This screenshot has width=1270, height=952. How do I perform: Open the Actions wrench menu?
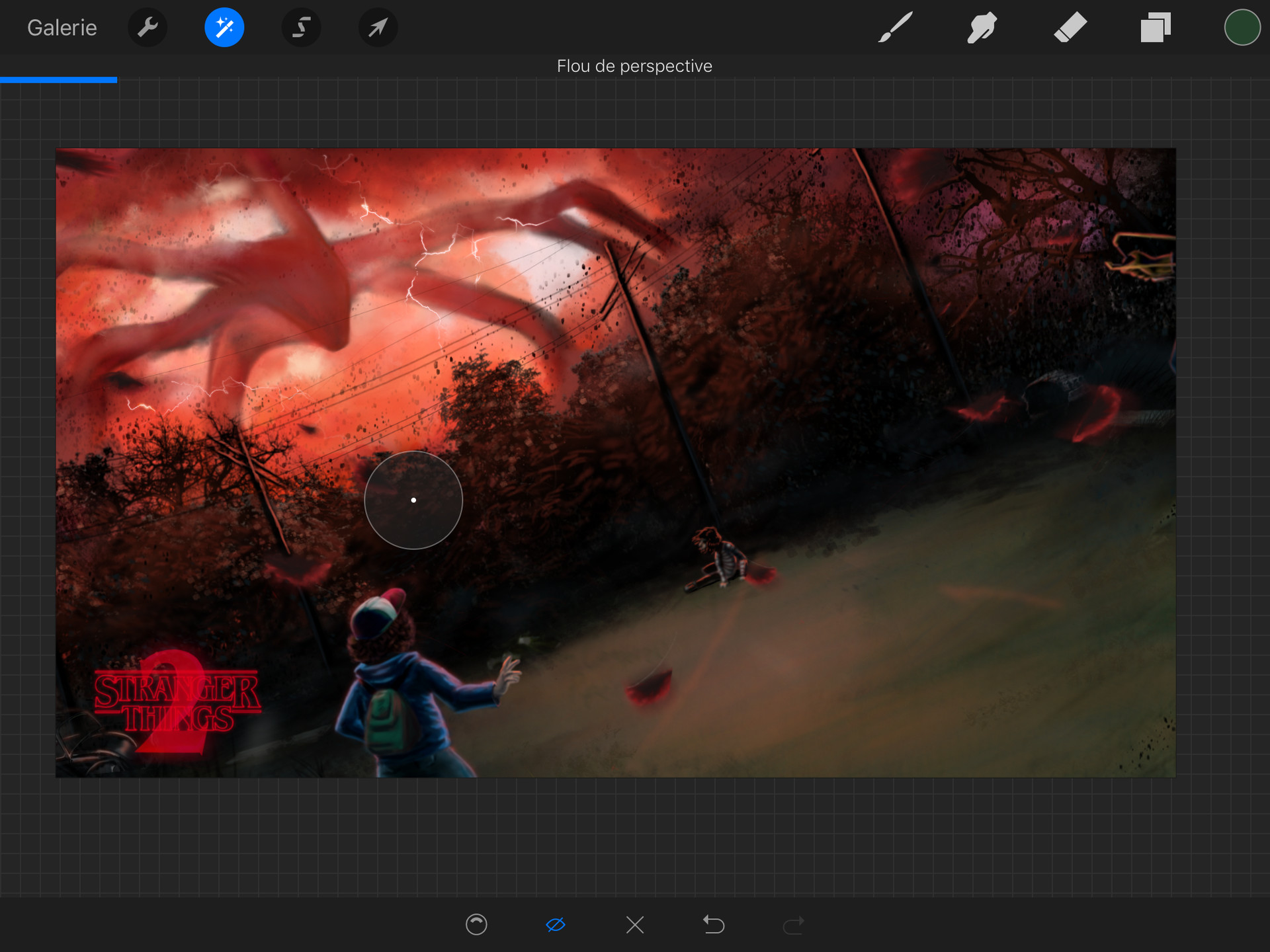pos(148,28)
